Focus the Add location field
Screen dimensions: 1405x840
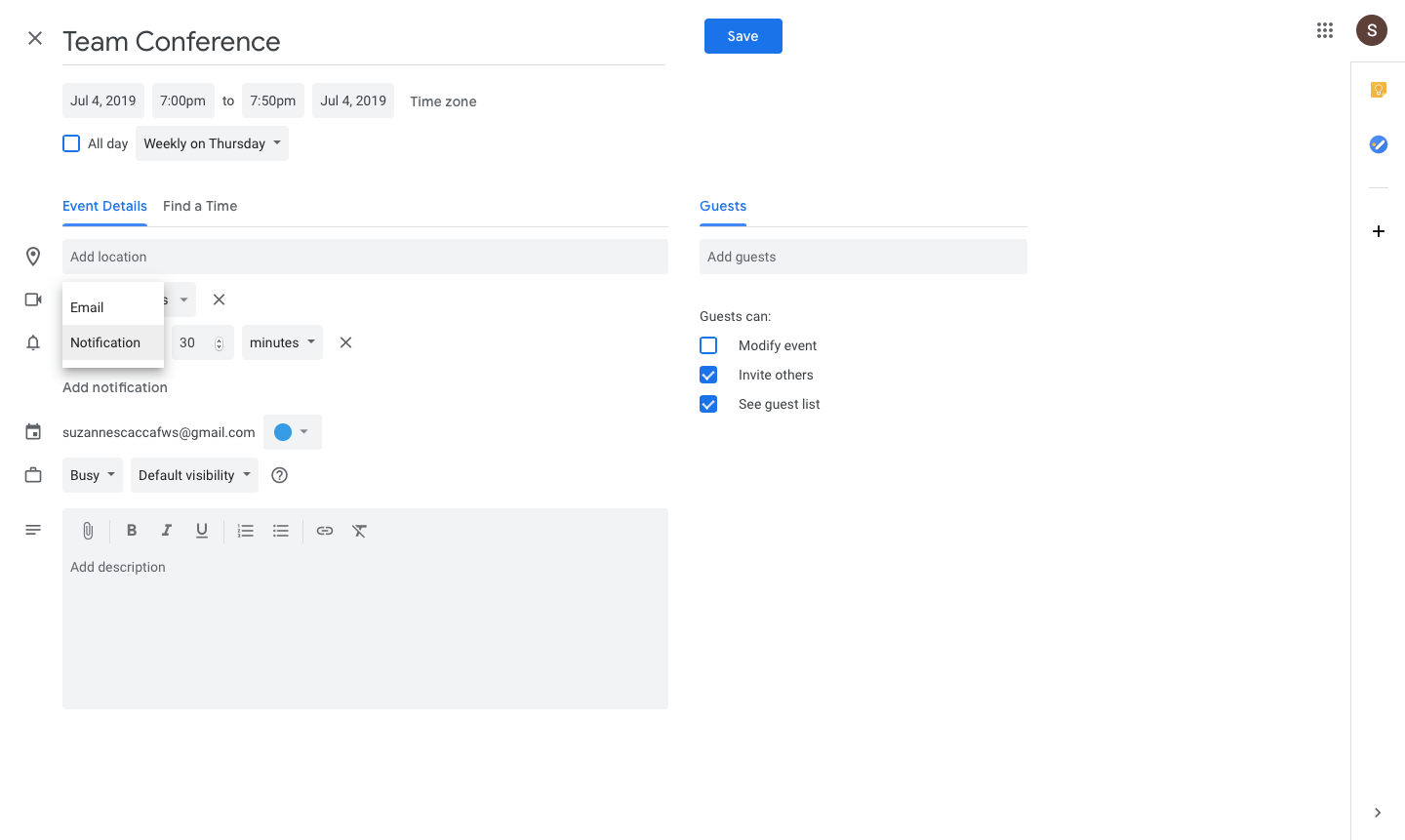(x=365, y=257)
